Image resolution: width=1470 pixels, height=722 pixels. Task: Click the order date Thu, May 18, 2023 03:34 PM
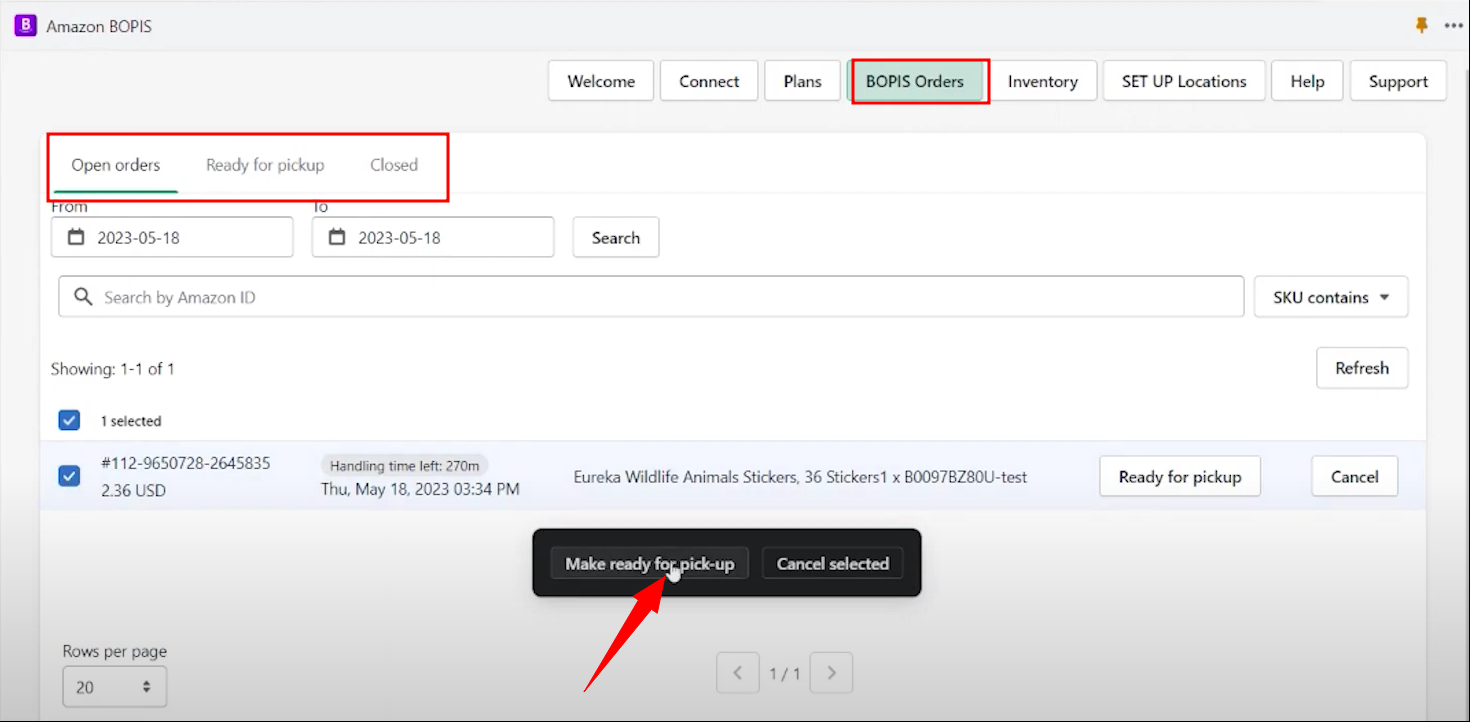420,489
